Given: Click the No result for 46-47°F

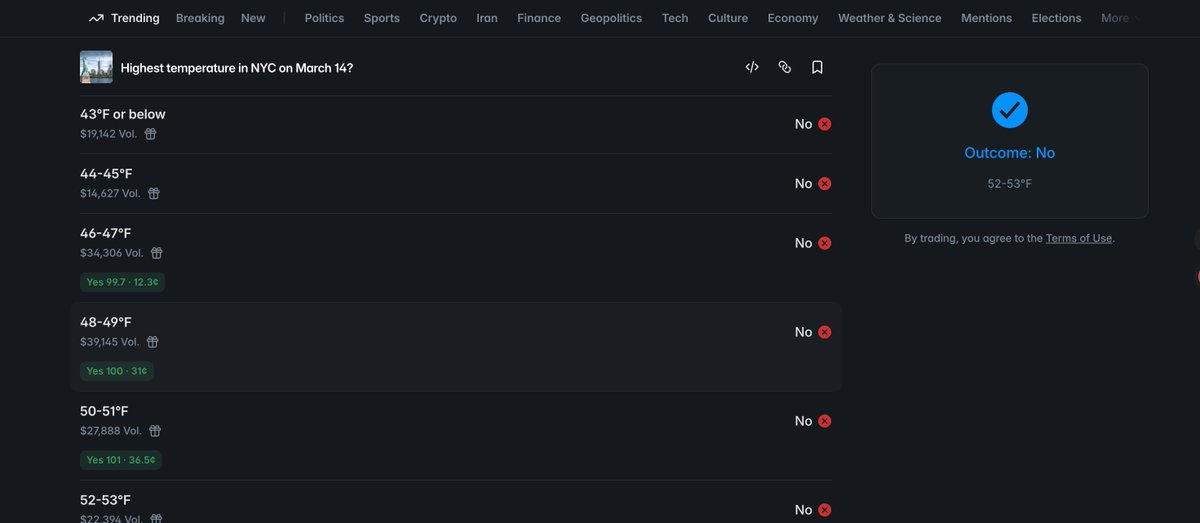Looking at the screenshot, I should click(x=803, y=243).
